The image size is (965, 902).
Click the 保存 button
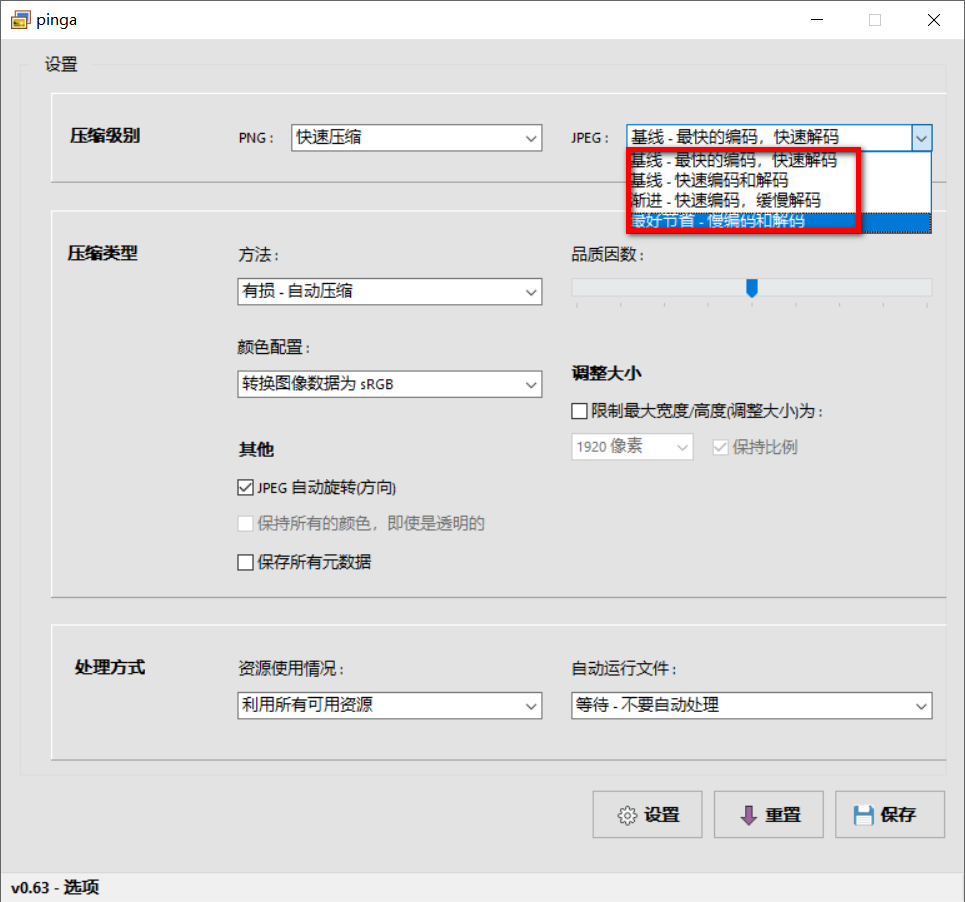click(x=889, y=814)
